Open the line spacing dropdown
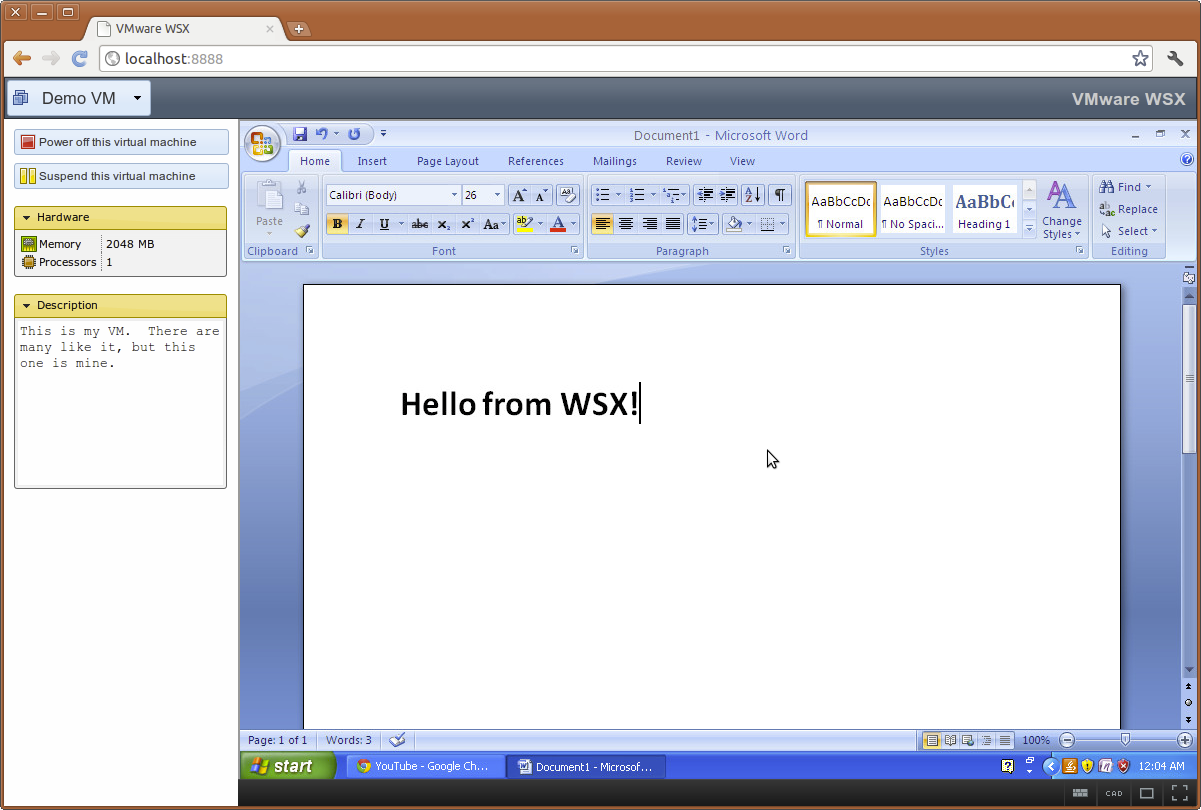This screenshot has height=810, width=1201. [704, 224]
